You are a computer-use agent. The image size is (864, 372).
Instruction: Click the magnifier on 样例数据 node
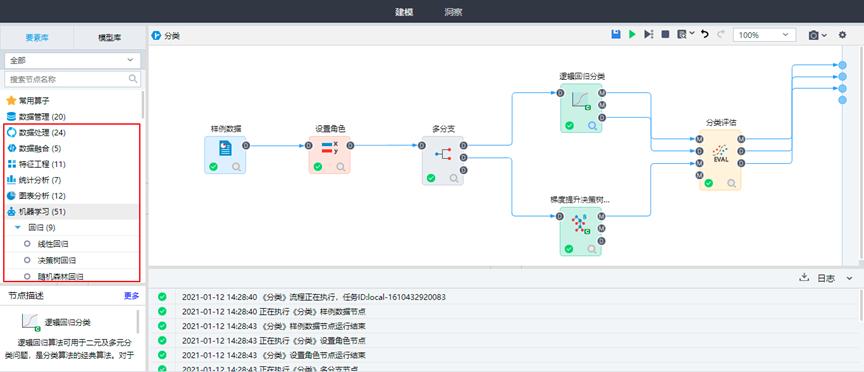(x=236, y=166)
